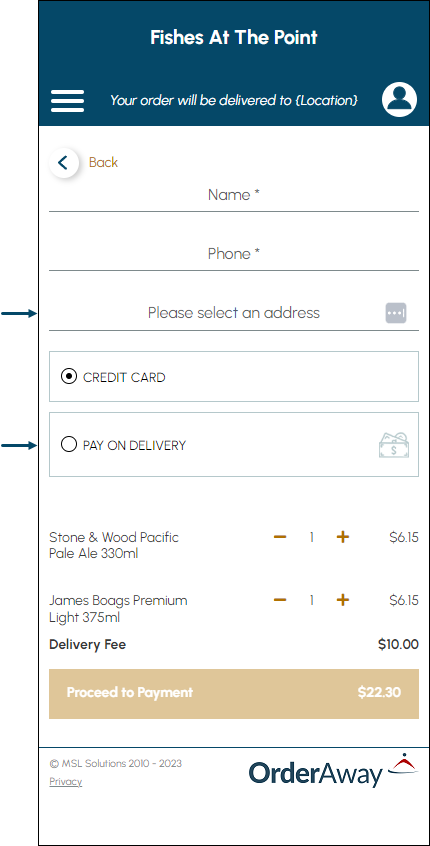Click the delivery location banner text

(x=234, y=100)
